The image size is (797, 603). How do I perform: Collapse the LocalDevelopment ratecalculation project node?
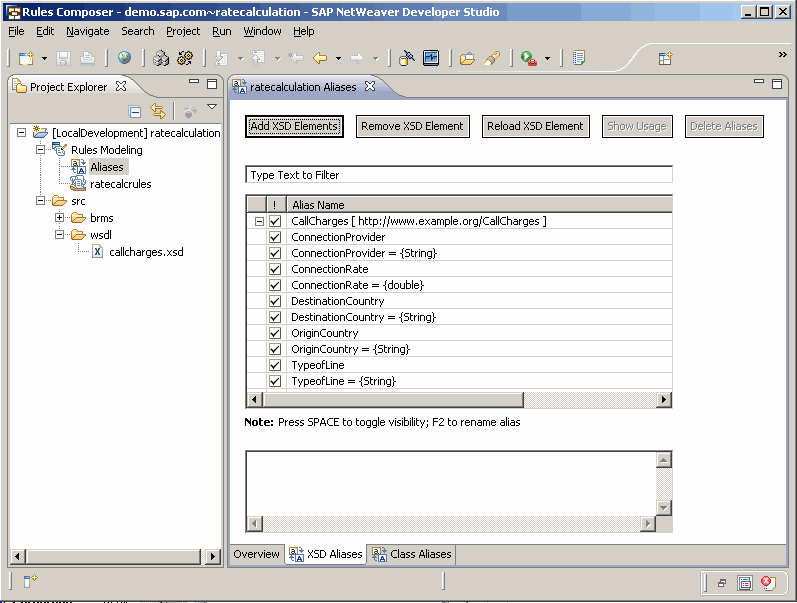(21, 133)
